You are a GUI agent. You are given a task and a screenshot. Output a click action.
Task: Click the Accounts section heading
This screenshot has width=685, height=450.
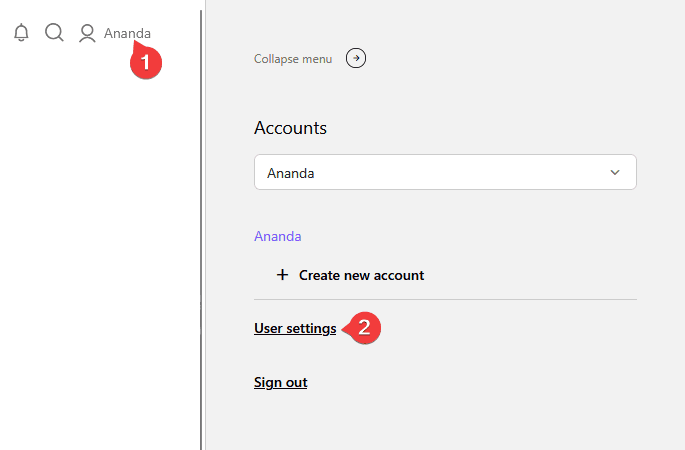click(x=290, y=128)
